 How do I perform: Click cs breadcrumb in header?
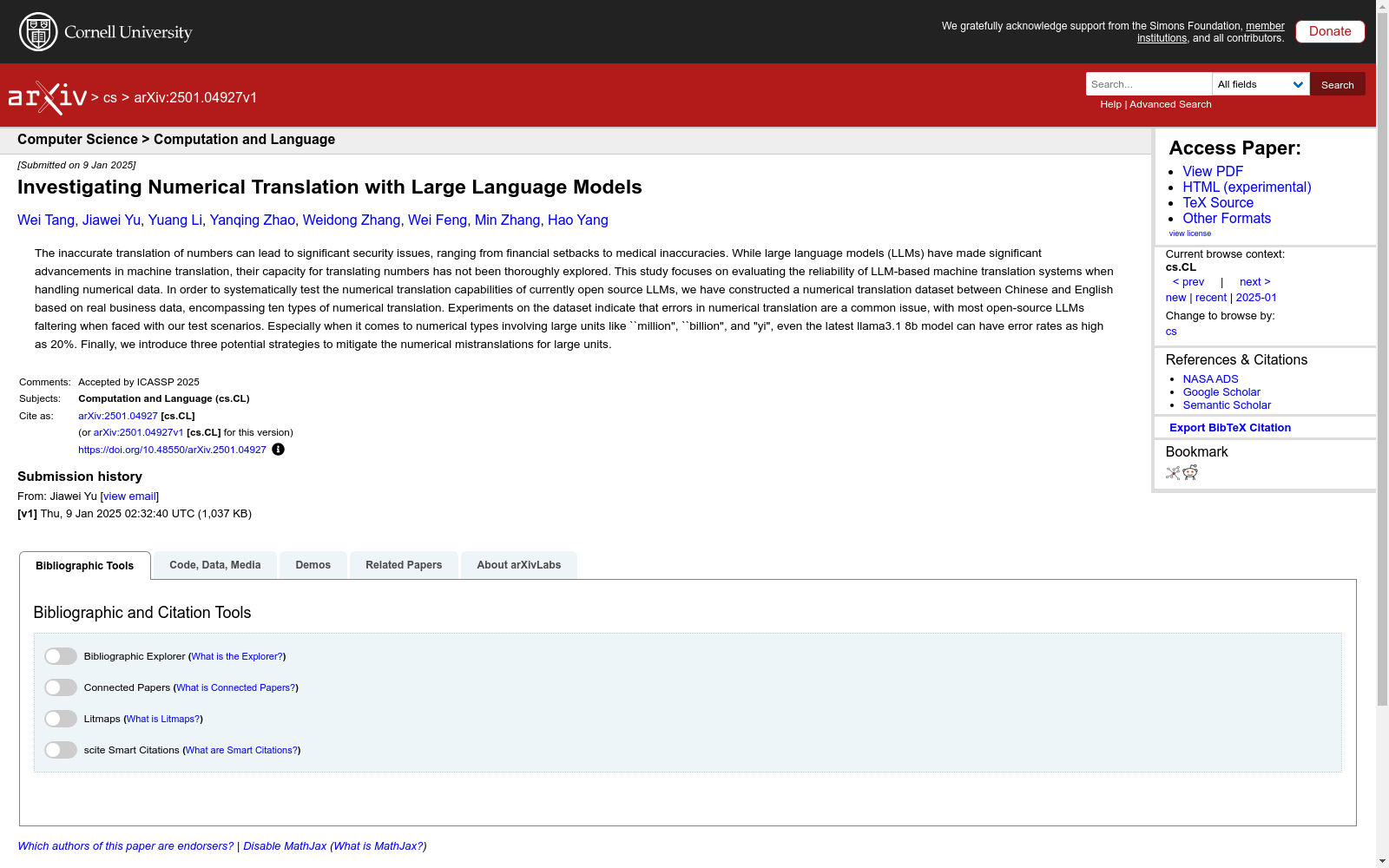110,98
